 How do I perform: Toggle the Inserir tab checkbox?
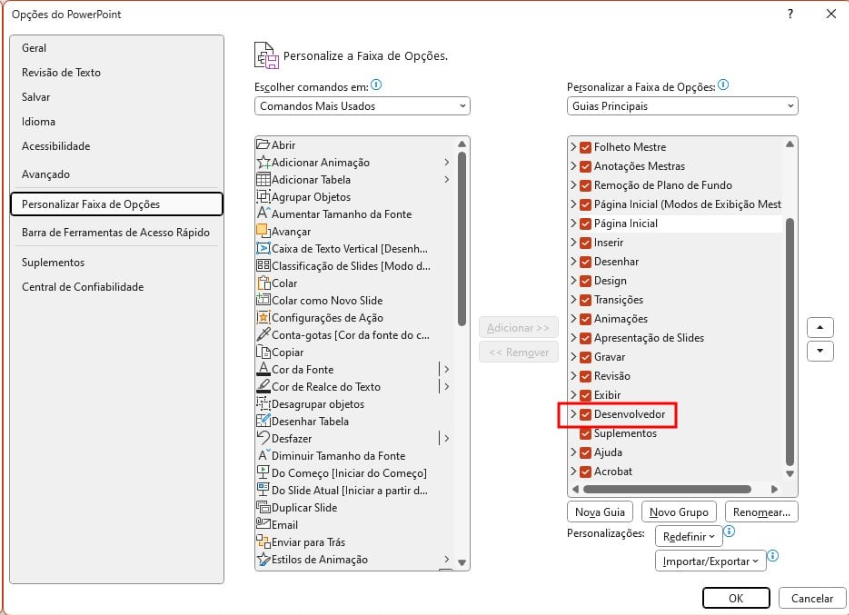pos(585,243)
